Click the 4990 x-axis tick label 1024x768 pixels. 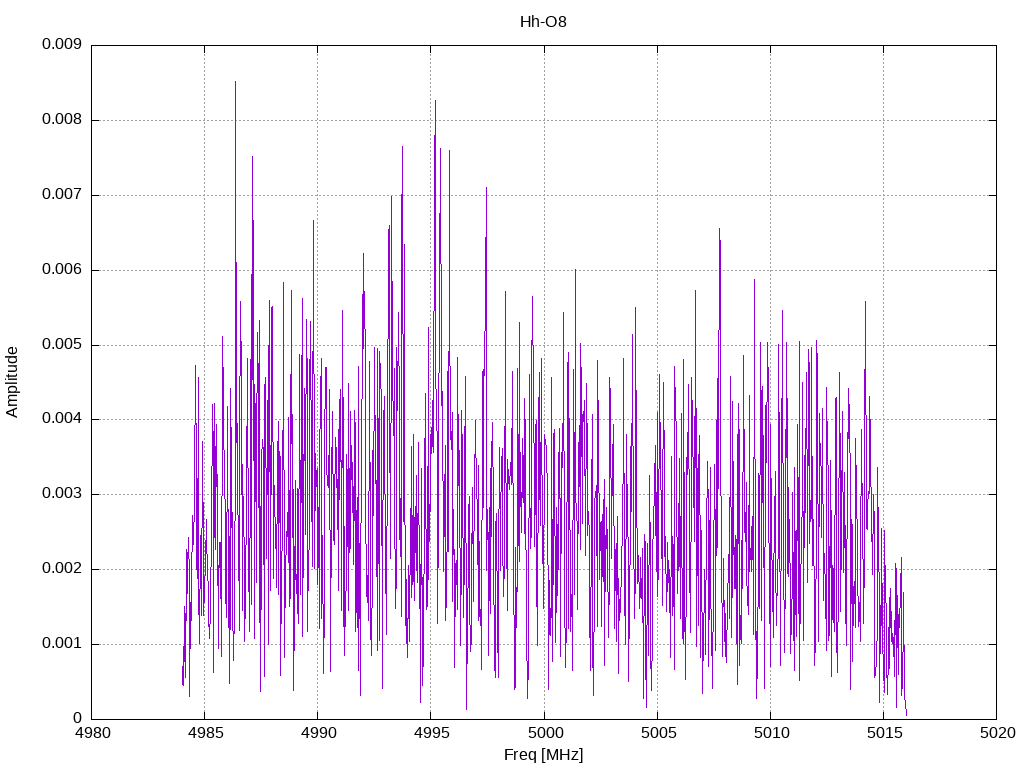(318, 733)
